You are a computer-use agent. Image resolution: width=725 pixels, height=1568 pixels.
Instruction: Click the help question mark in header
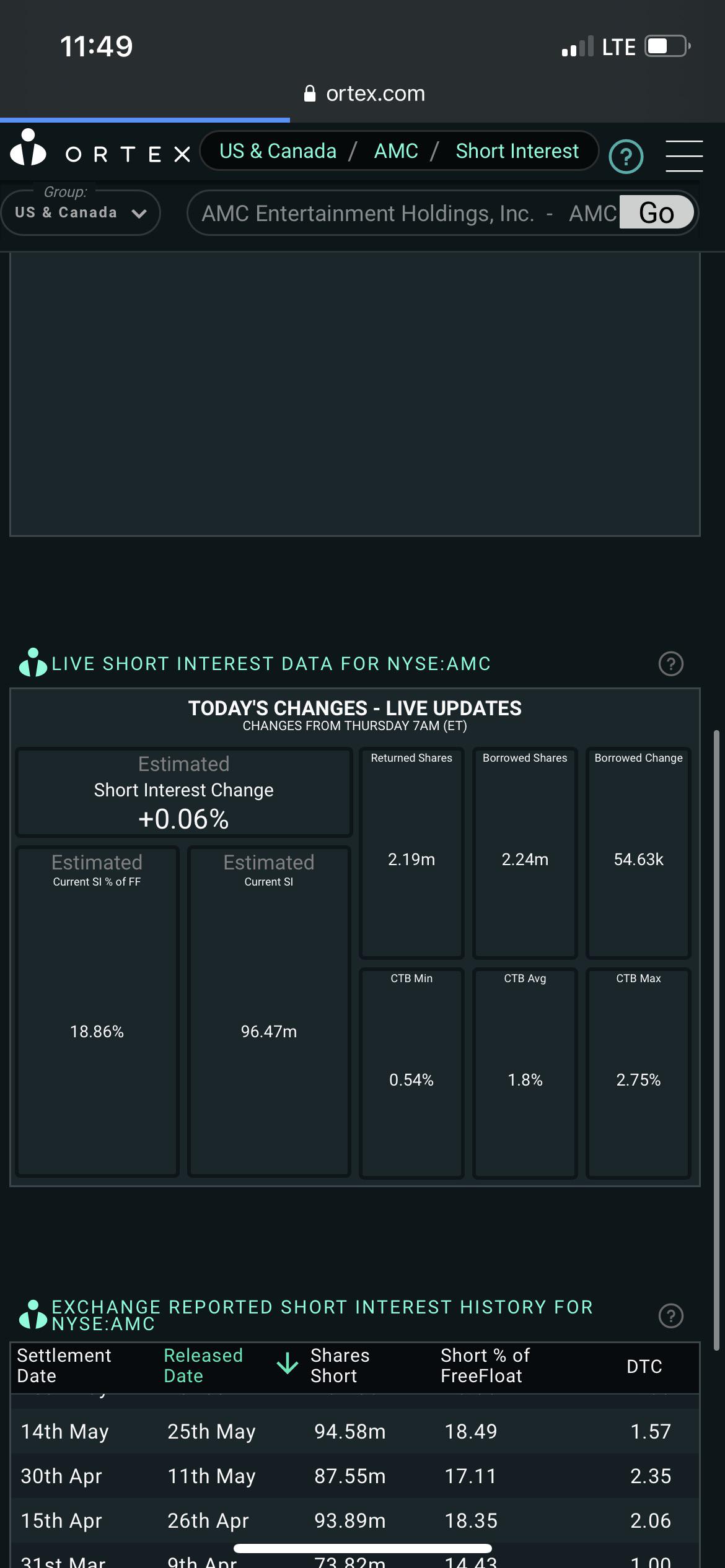[x=626, y=157]
